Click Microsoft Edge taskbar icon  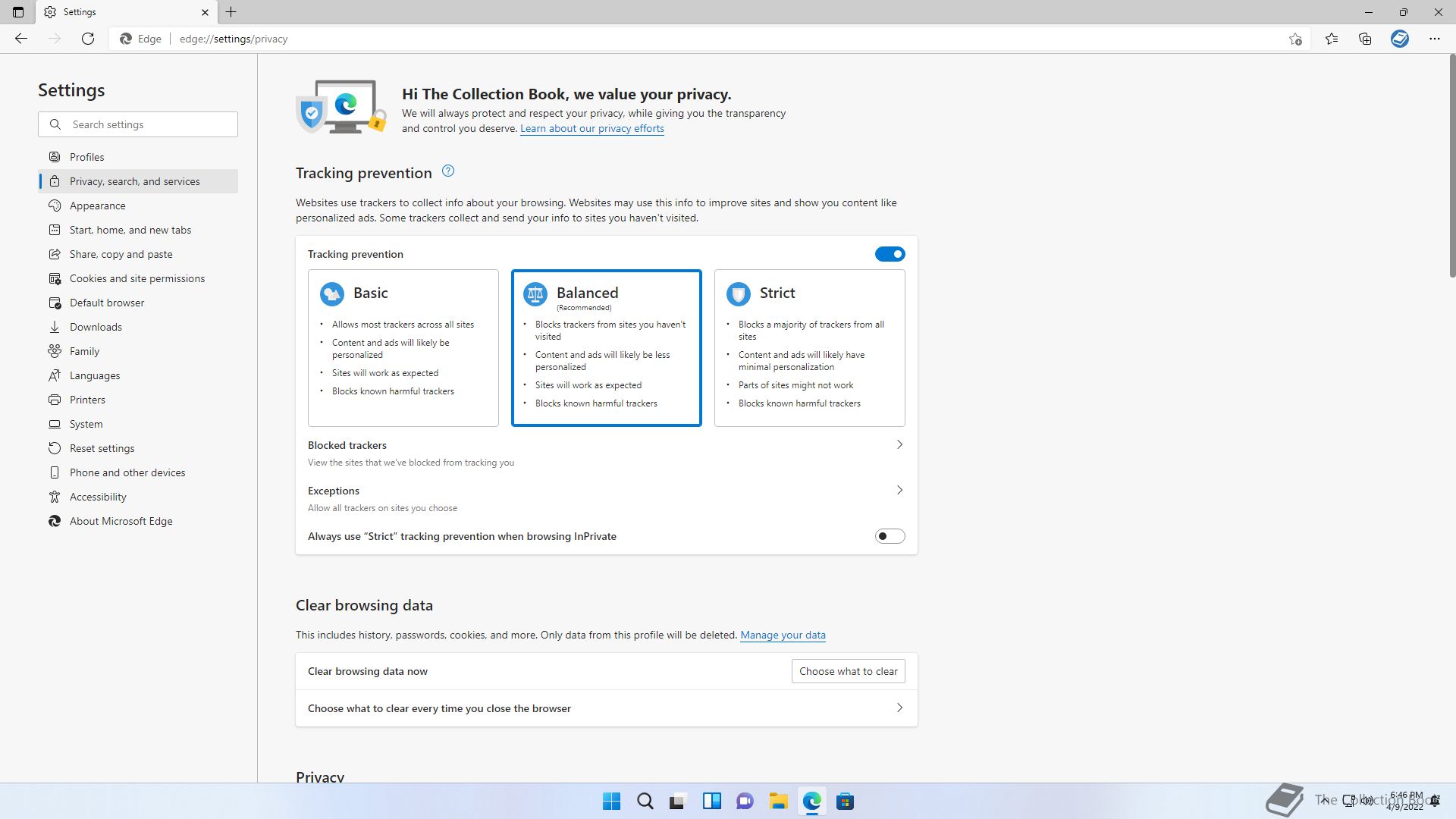[812, 802]
